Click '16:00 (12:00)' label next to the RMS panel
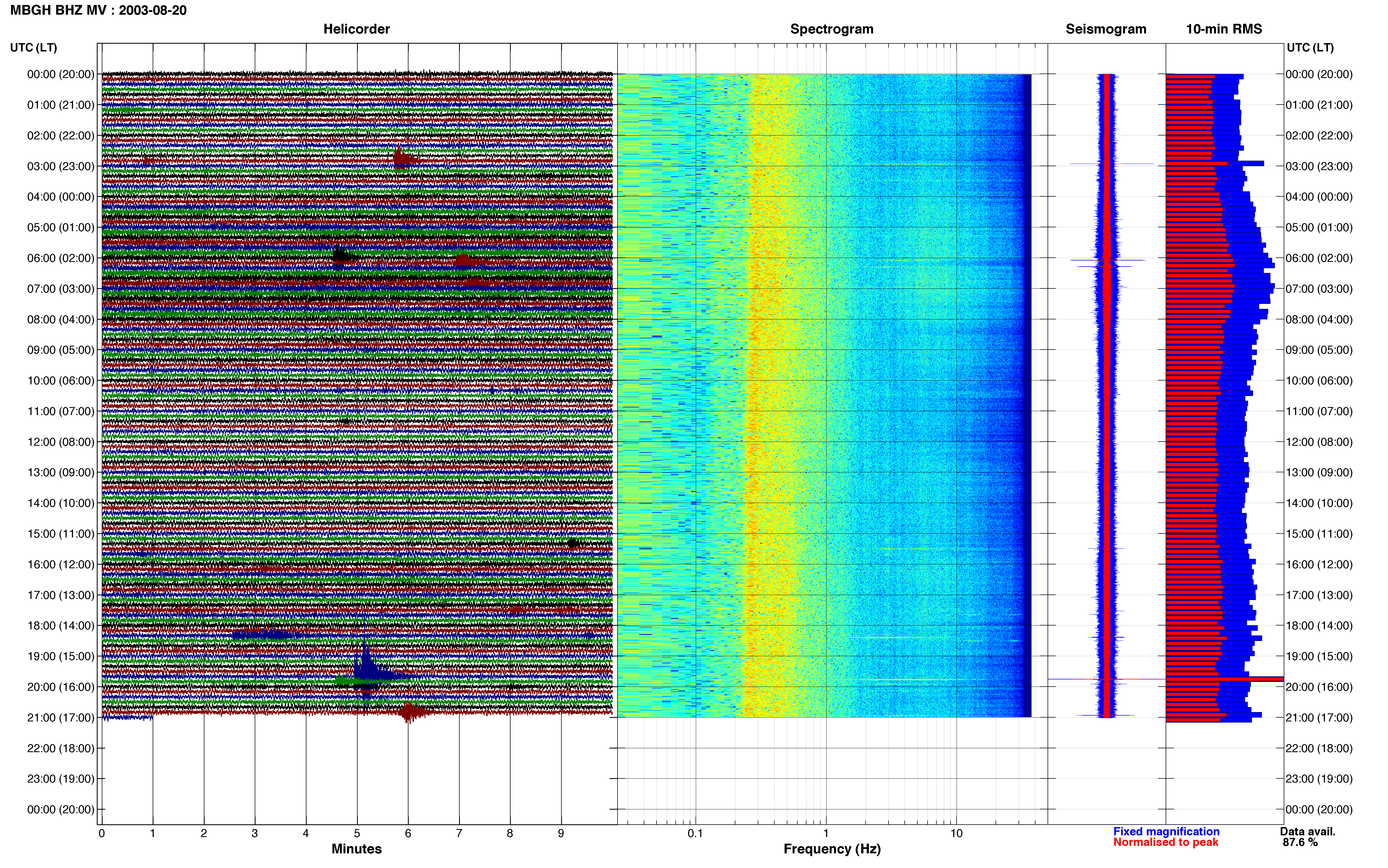 (1319, 564)
